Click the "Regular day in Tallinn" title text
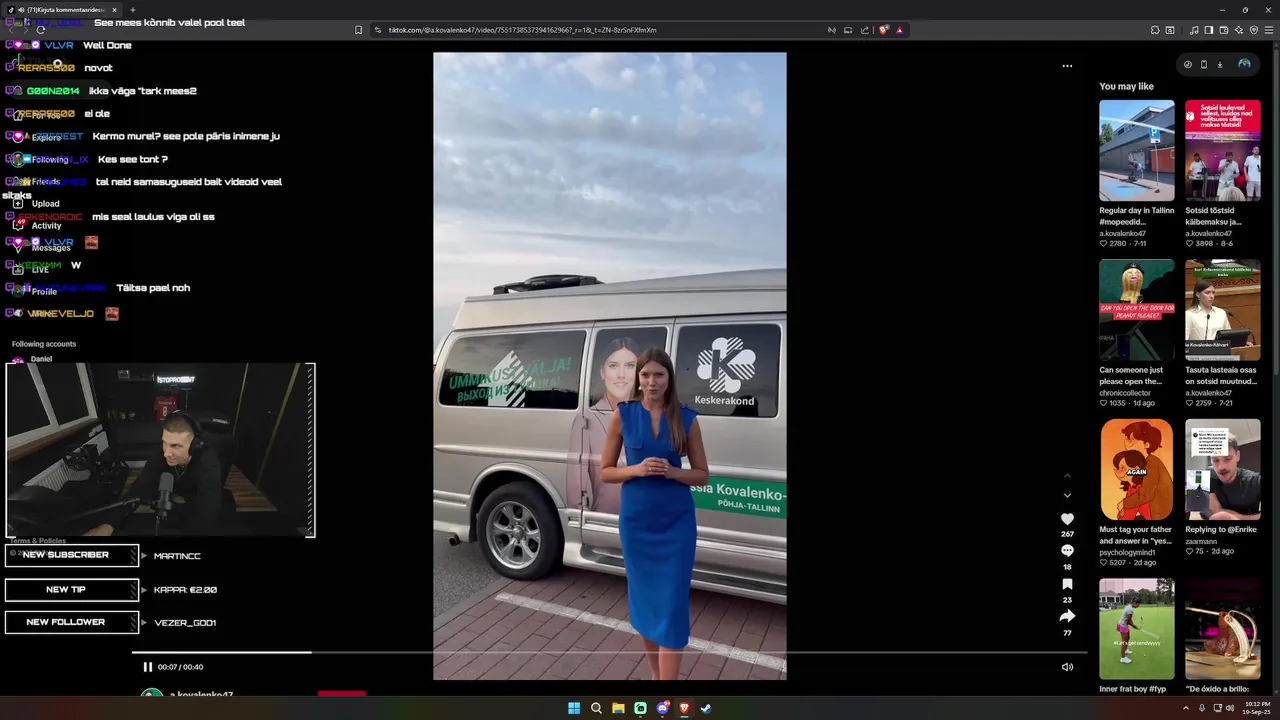Image resolution: width=1280 pixels, height=720 pixels. coord(1137,216)
